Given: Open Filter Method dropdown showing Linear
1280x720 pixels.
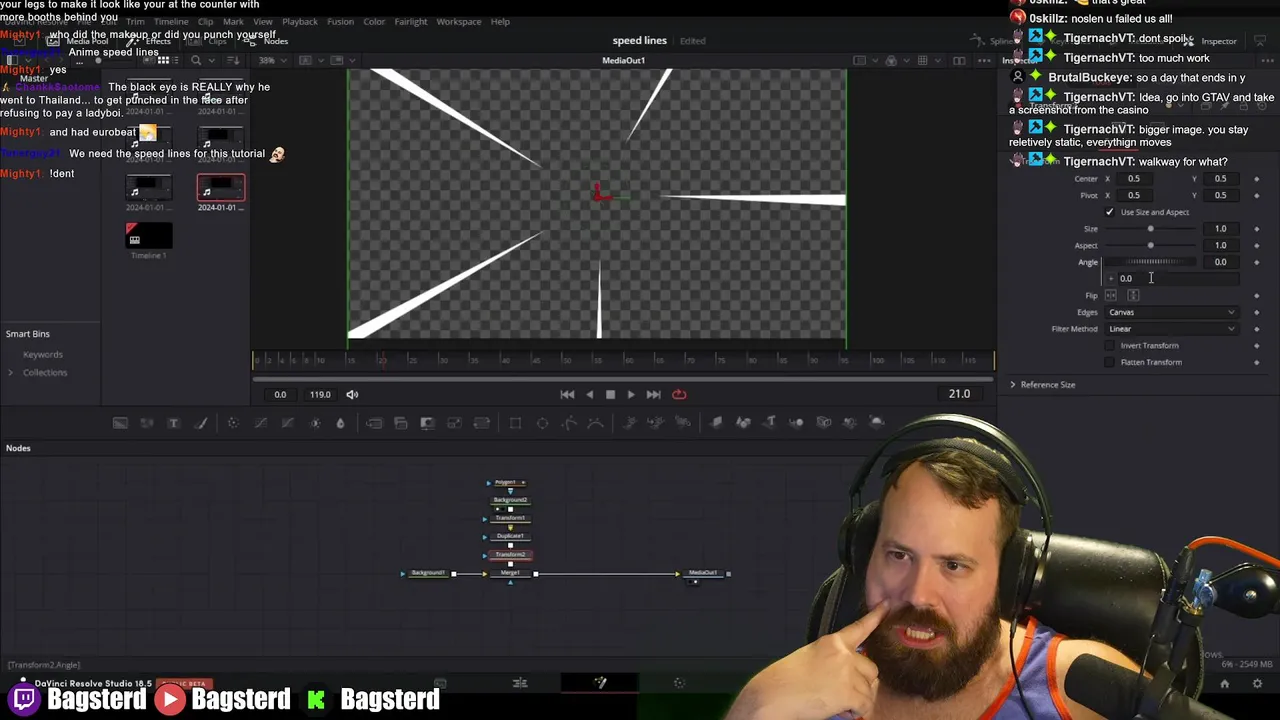Looking at the screenshot, I should 1171,329.
